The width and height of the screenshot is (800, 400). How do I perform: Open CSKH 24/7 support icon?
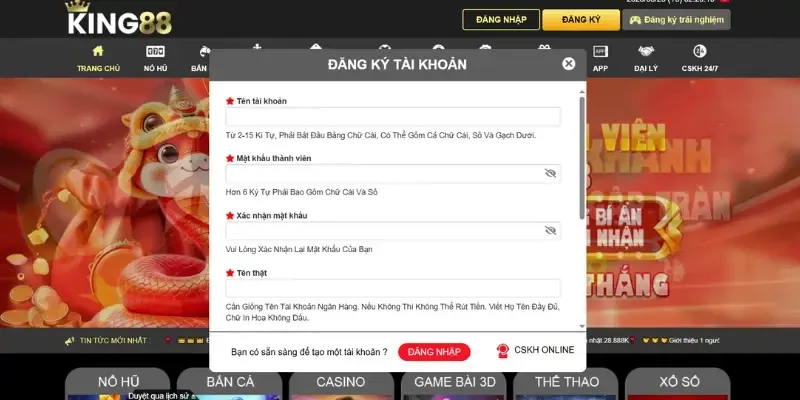pos(700,52)
